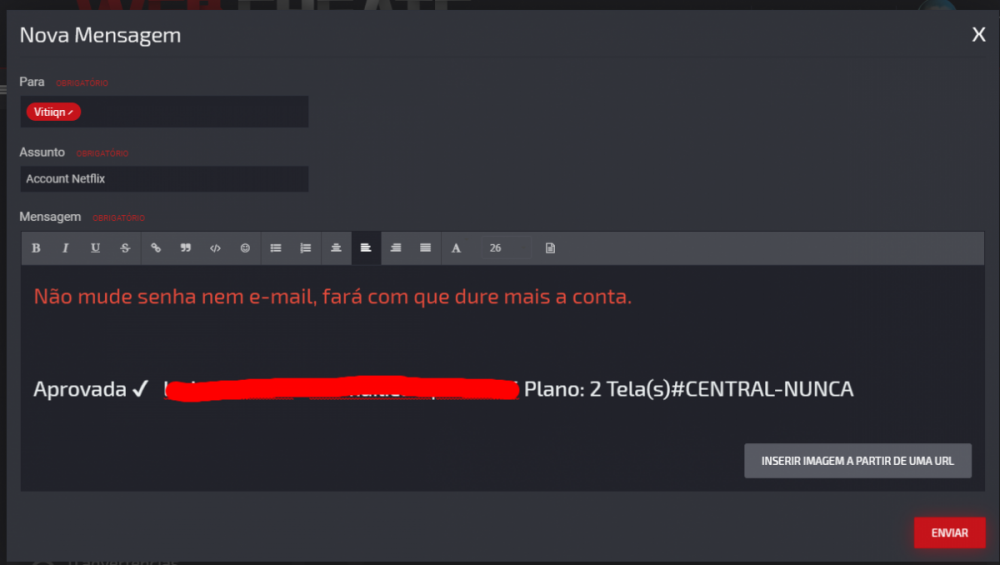Right align the message text

396,248
